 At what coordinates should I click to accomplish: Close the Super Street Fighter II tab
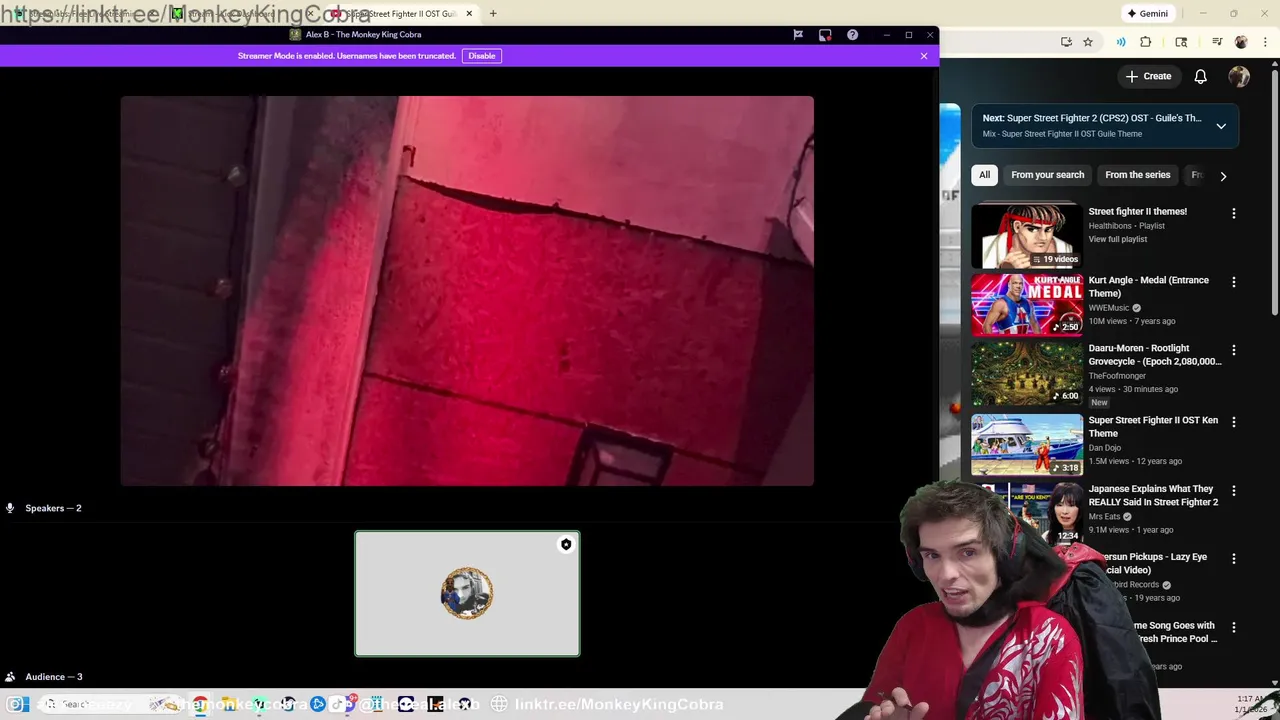(469, 14)
